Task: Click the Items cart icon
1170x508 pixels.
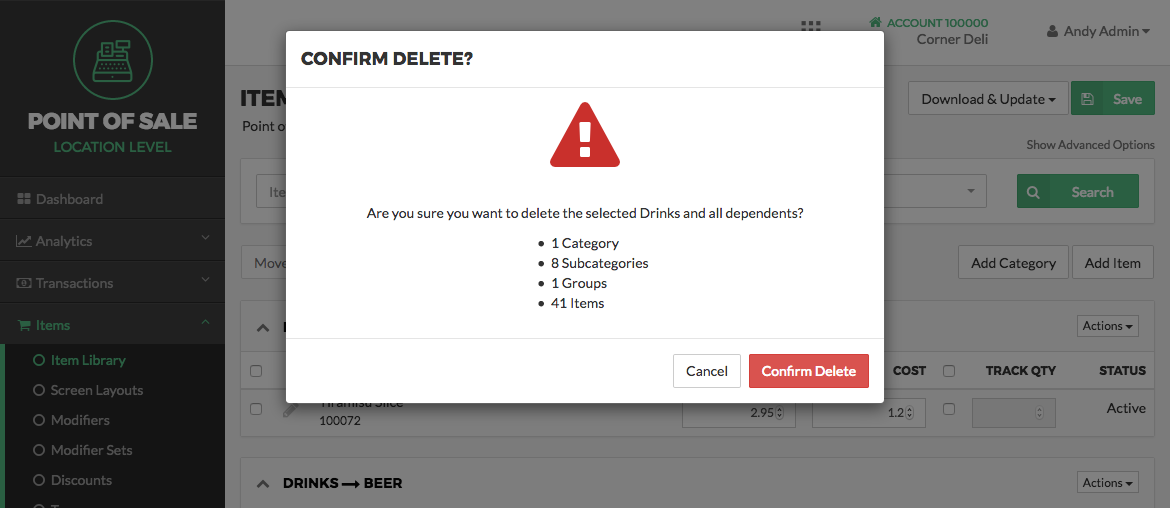Action: 23,325
